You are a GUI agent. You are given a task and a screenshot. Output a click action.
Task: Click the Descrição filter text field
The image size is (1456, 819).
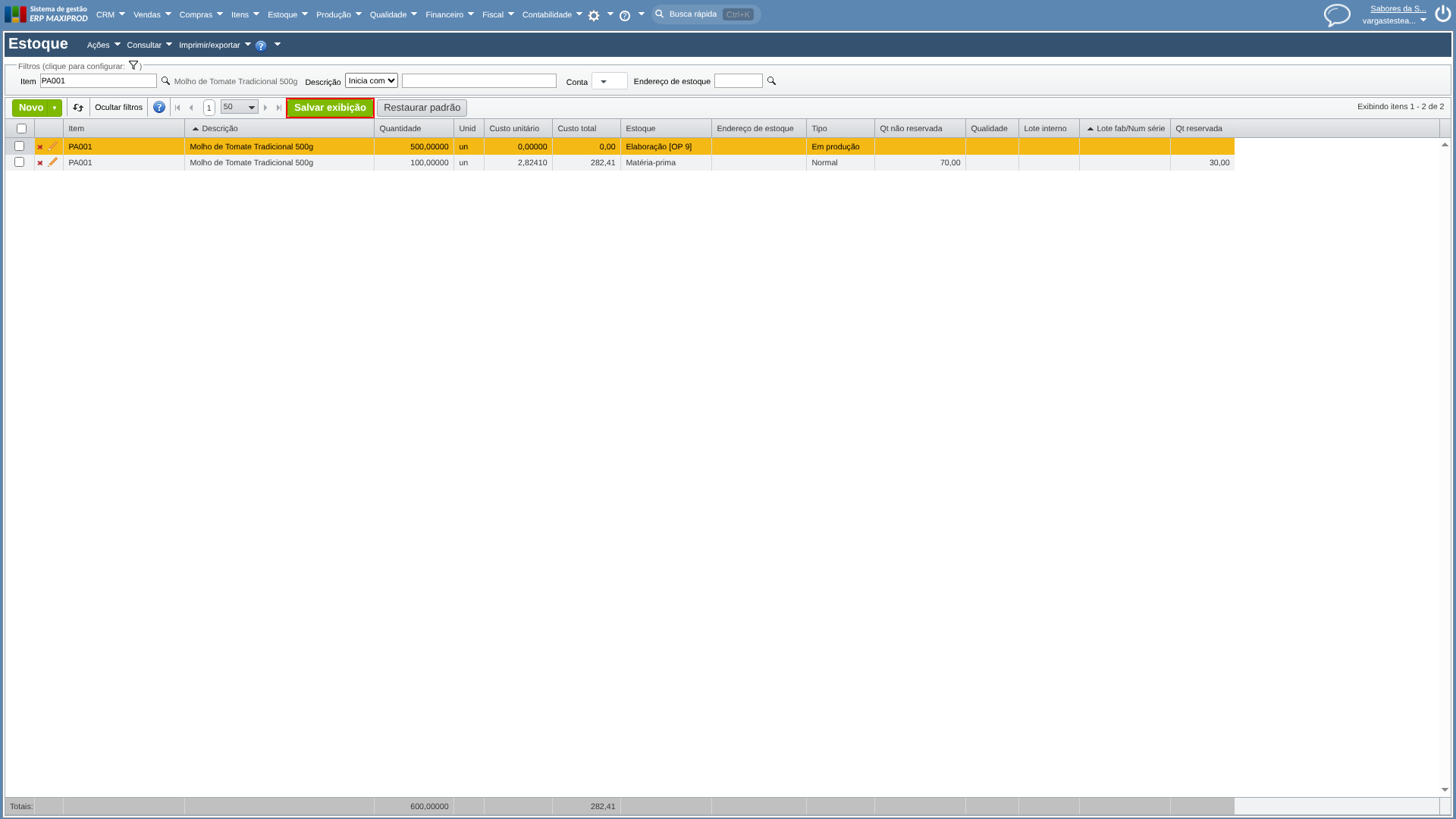pos(479,81)
